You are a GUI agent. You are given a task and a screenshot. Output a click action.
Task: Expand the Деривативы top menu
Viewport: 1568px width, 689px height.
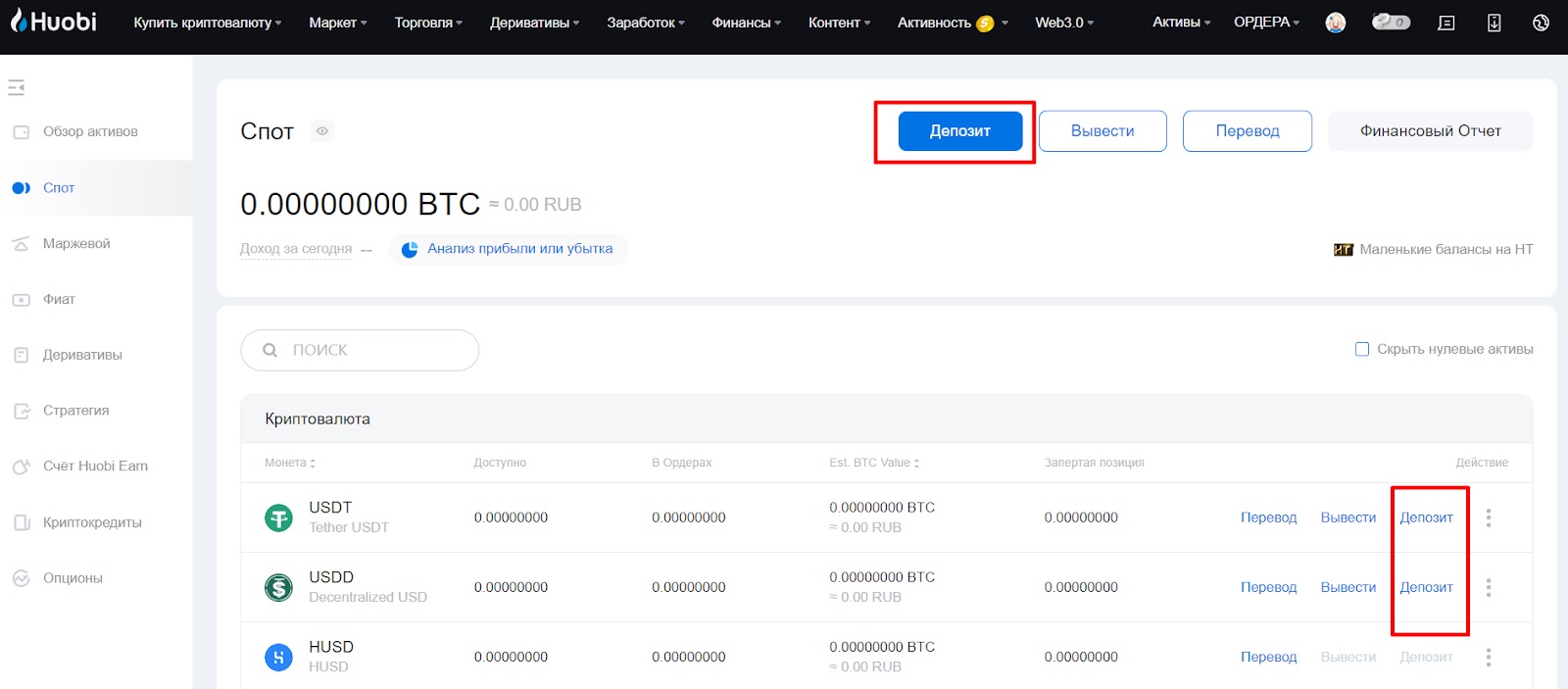(x=535, y=23)
